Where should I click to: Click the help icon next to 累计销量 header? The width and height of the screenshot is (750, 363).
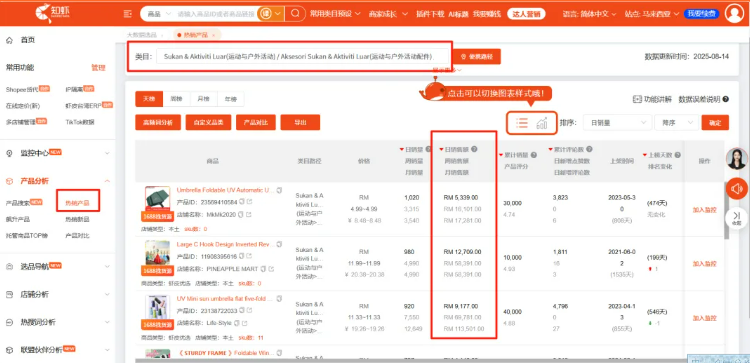click(x=533, y=155)
